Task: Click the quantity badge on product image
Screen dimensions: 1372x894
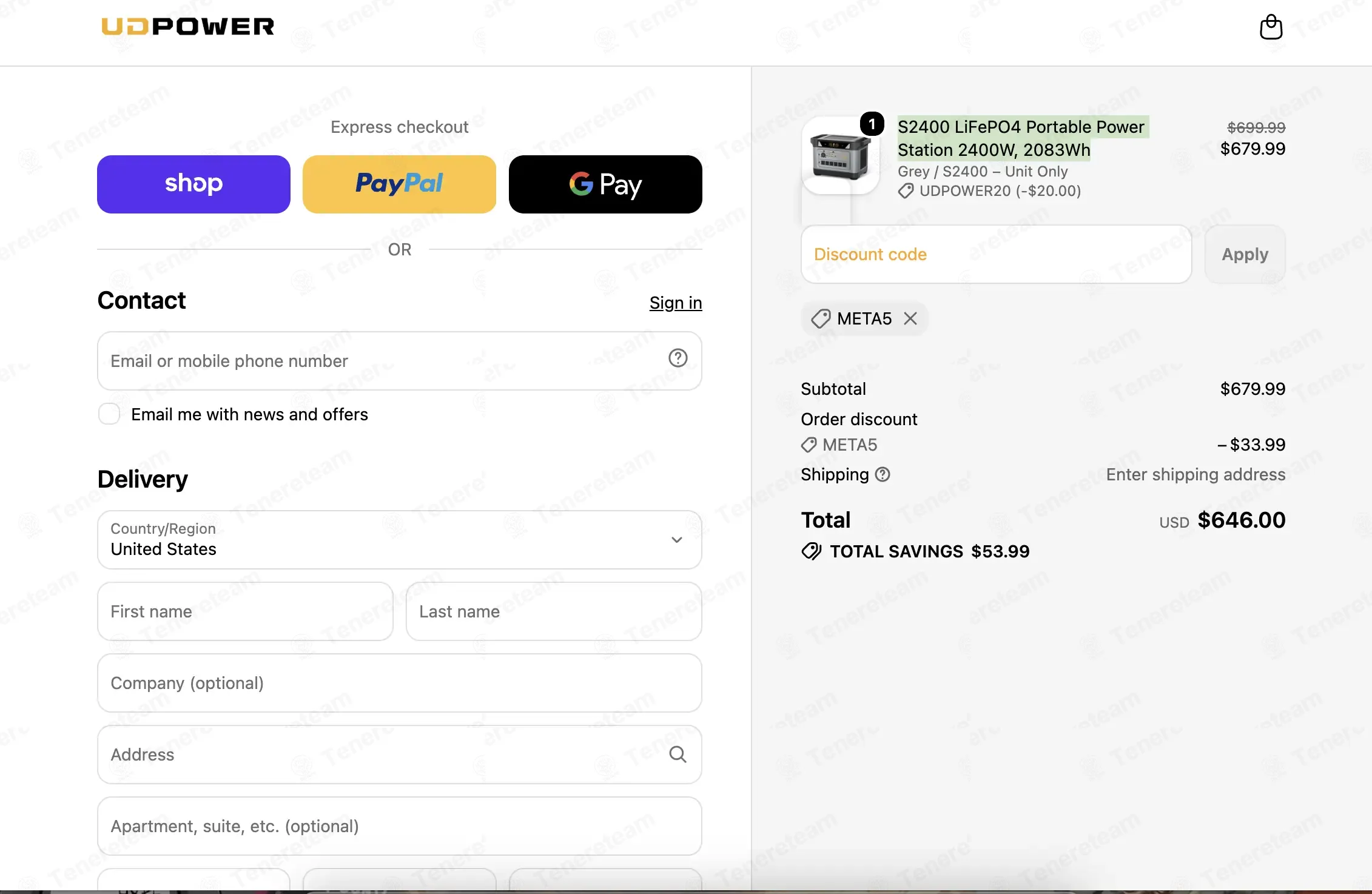Action: [x=872, y=124]
